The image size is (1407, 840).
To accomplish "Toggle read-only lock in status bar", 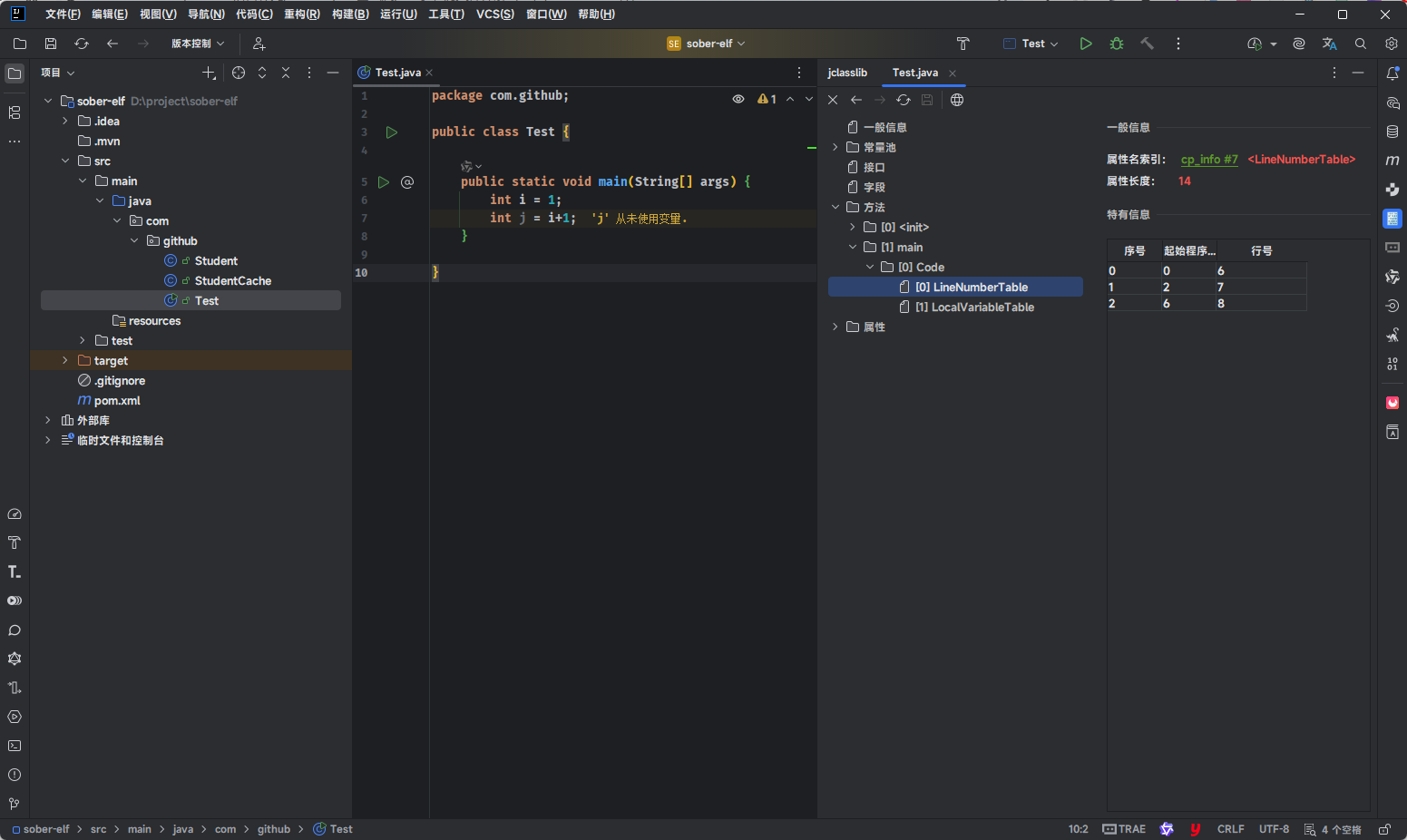I will click(1384, 829).
